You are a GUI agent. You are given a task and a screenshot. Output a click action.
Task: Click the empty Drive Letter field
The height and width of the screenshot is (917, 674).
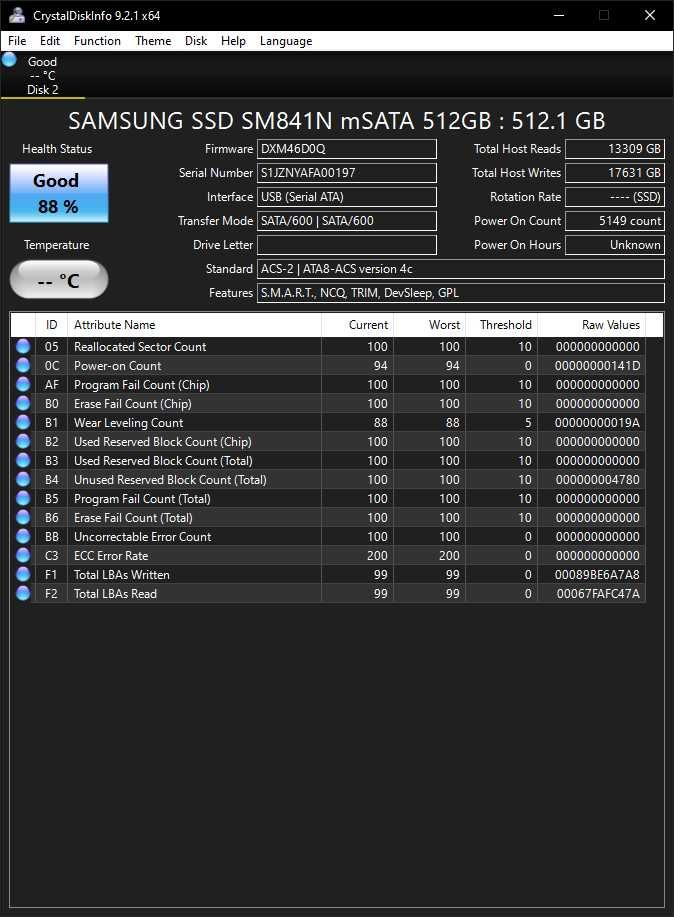pos(347,244)
